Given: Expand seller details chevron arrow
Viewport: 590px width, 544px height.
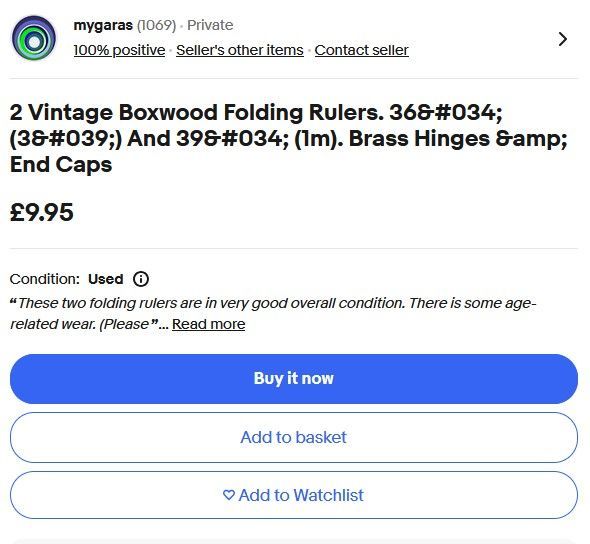Looking at the screenshot, I should [563, 39].
